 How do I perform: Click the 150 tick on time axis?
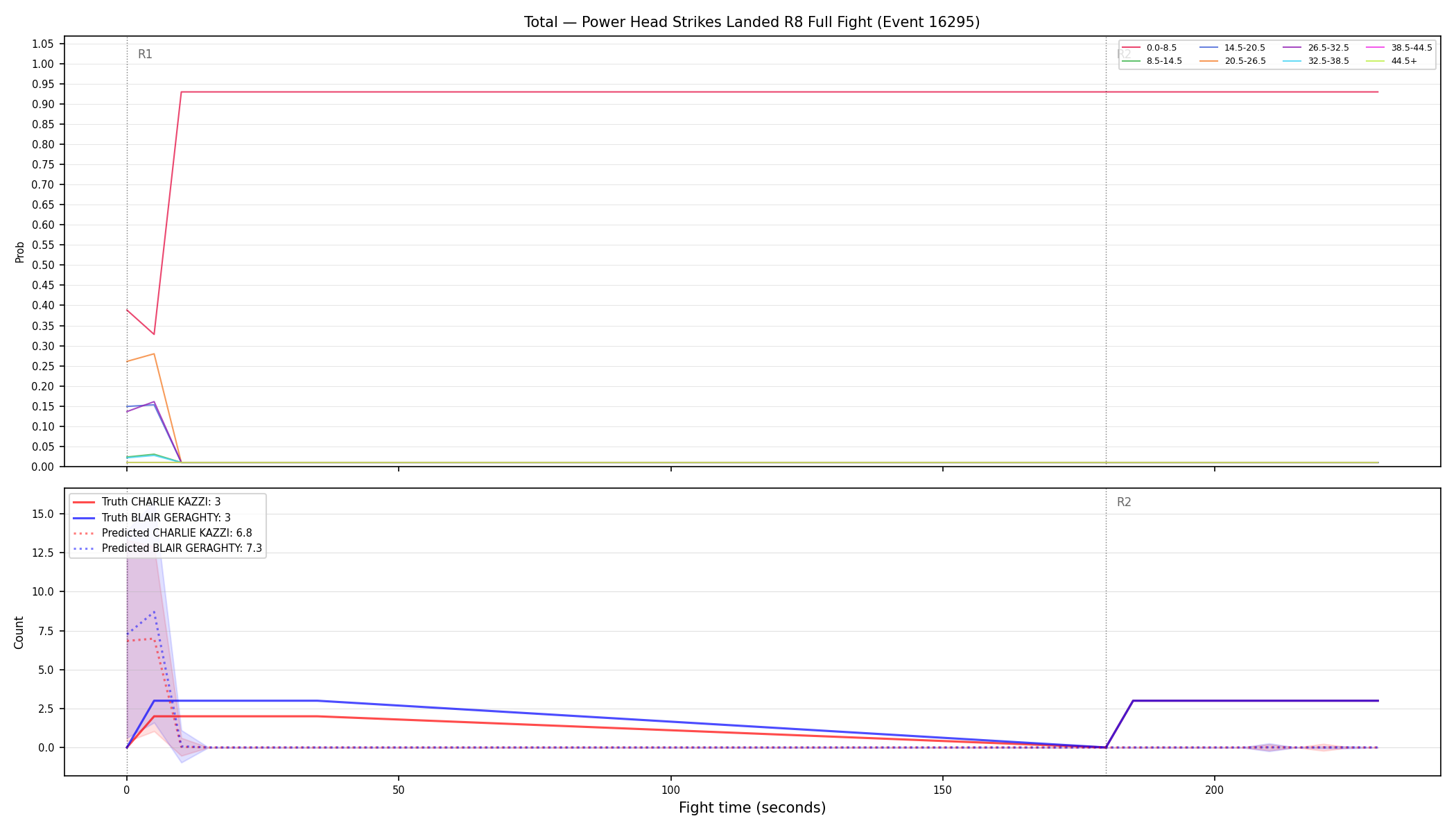pyautogui.click(x=943, y=789)
